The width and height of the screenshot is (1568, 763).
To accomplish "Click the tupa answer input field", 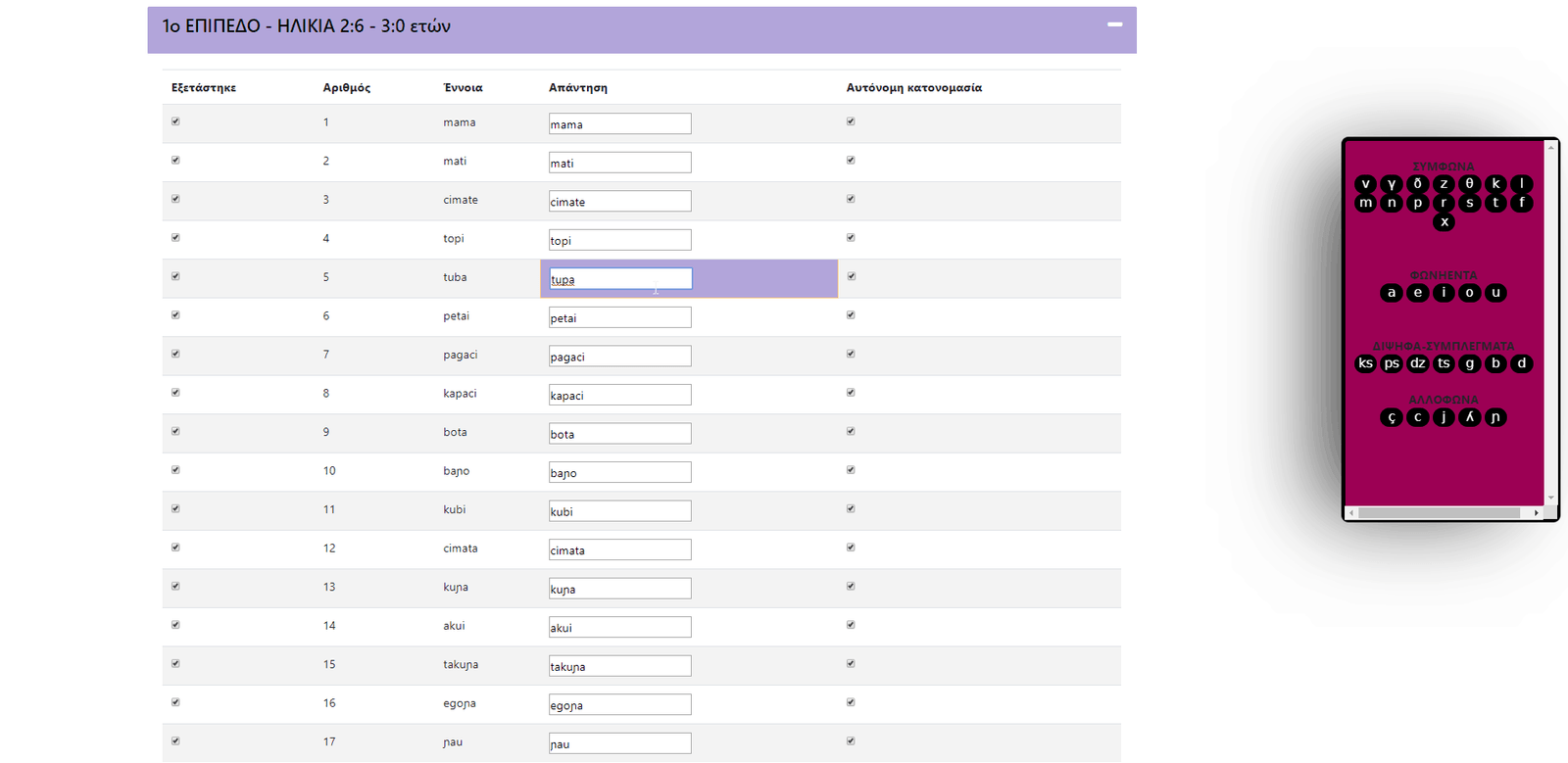I will (620, 279).
